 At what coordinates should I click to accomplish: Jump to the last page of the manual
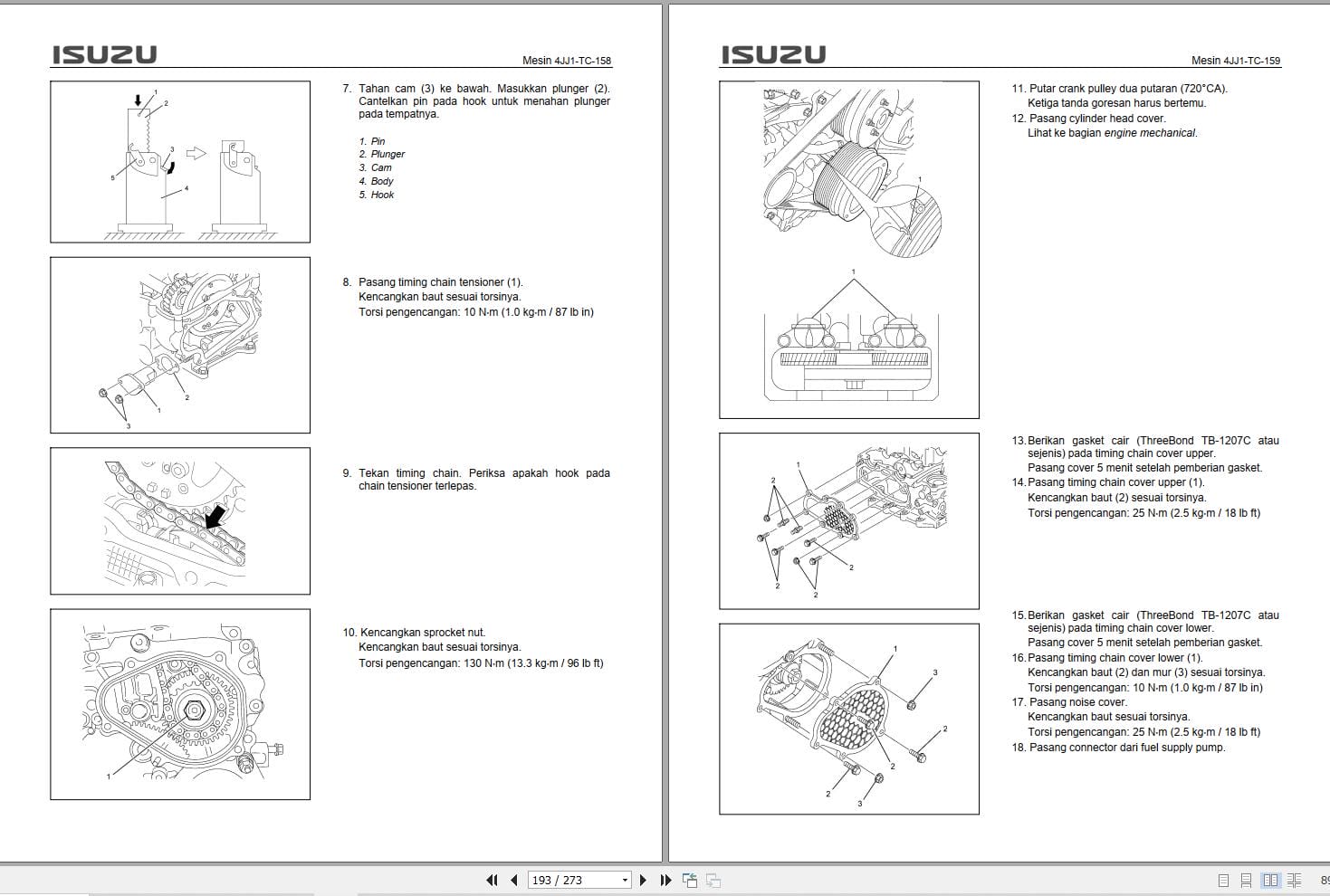(665, 879)
